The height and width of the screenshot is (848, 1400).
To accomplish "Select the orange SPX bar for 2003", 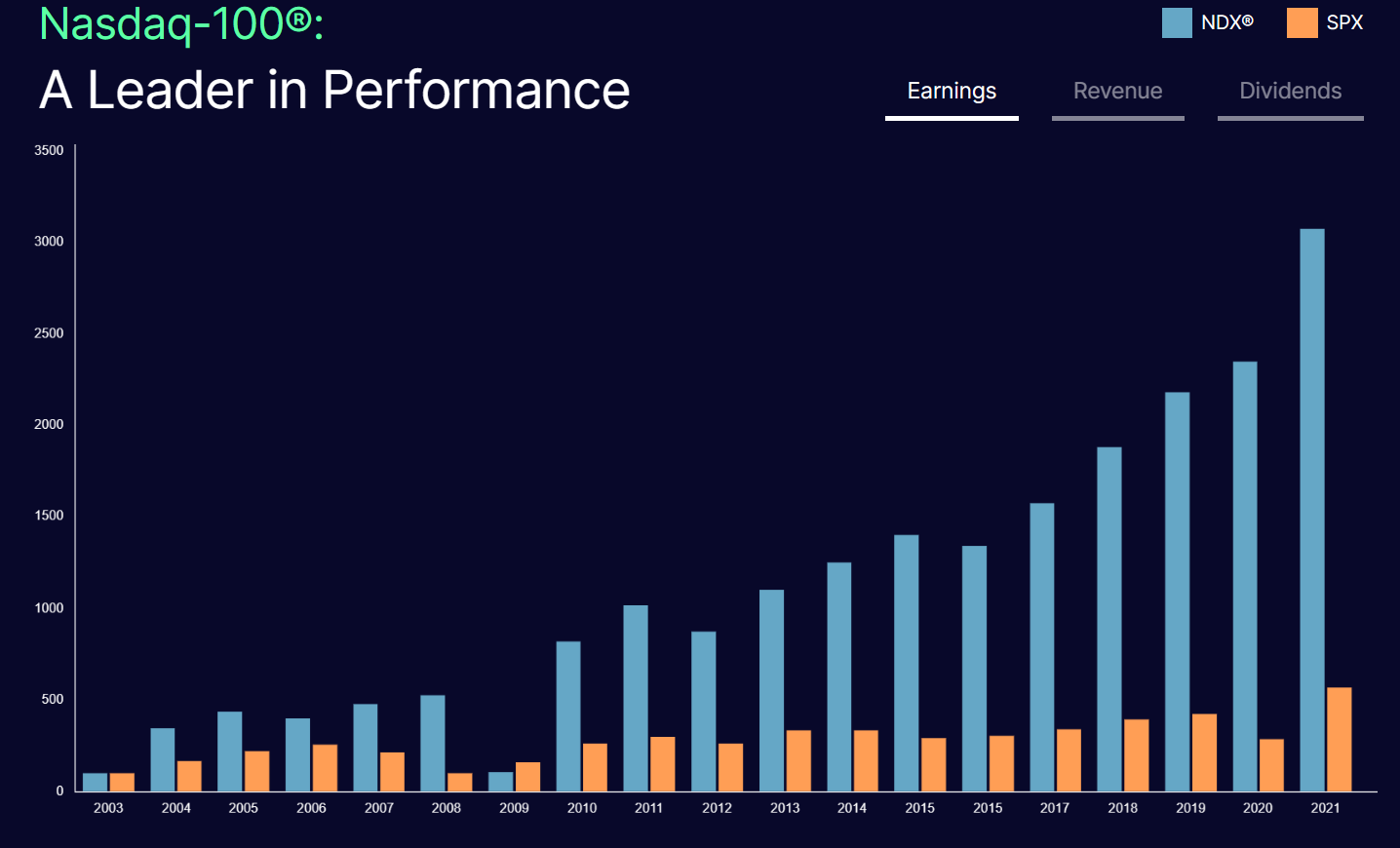I will click(x=122, y=782).
